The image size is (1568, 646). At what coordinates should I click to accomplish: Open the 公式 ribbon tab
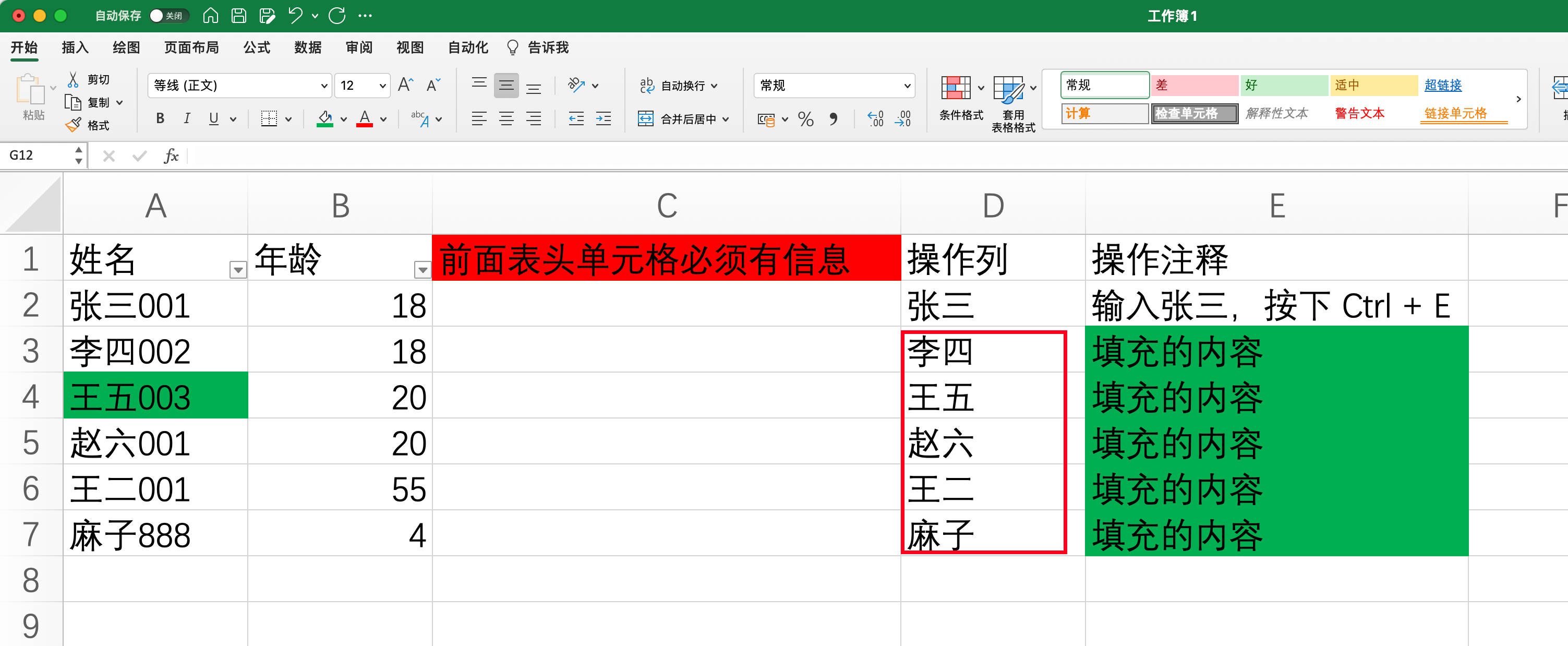(256, 47)
